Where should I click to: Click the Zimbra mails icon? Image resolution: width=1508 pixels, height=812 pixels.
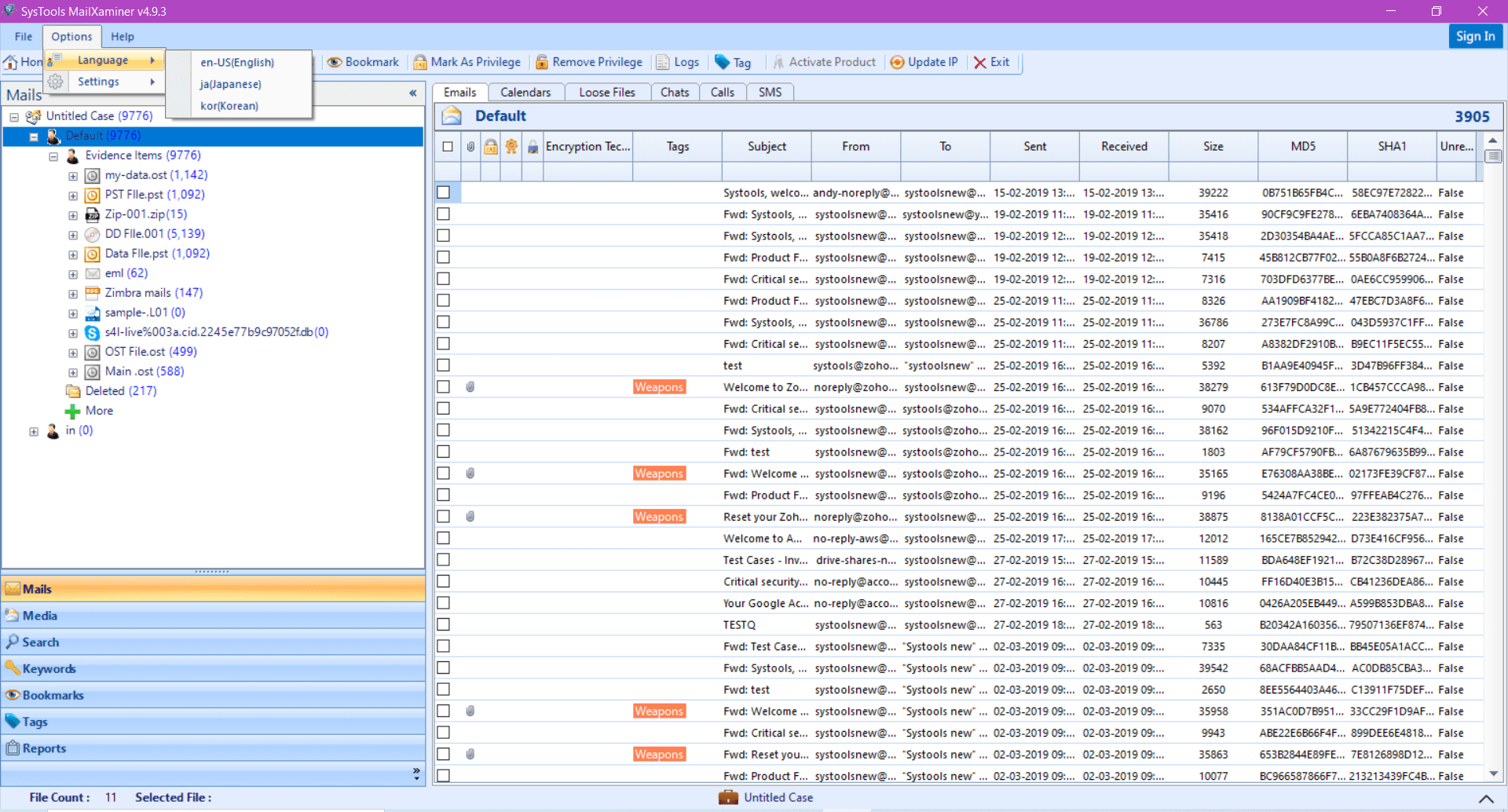[92, 293]
